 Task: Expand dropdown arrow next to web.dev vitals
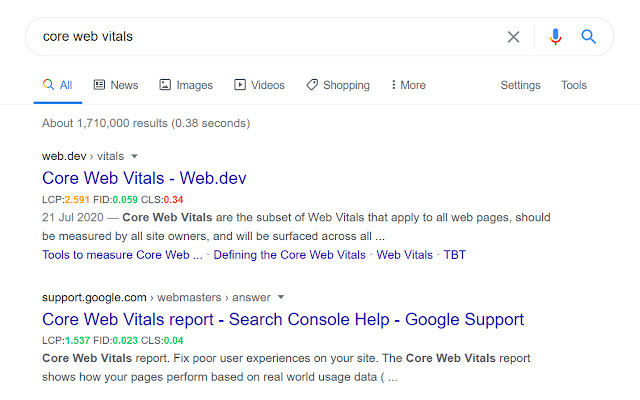click(x=135, y=156)
